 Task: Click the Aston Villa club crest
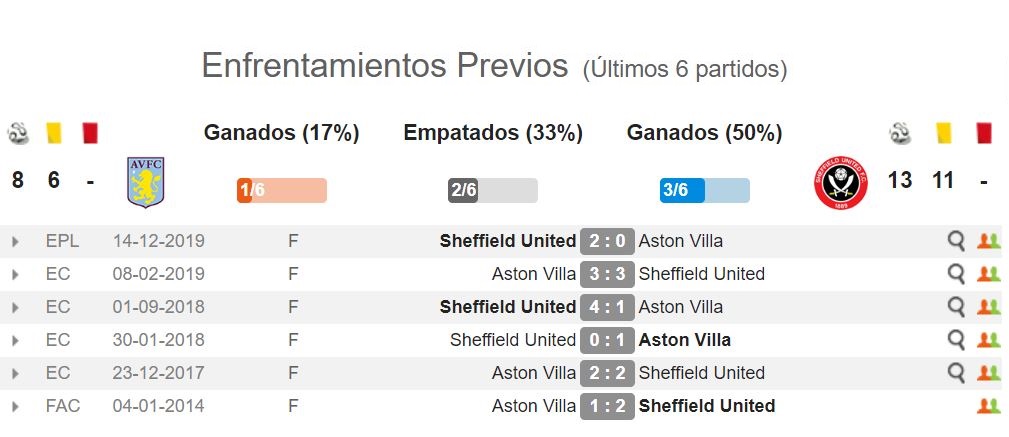pos(145,182)
